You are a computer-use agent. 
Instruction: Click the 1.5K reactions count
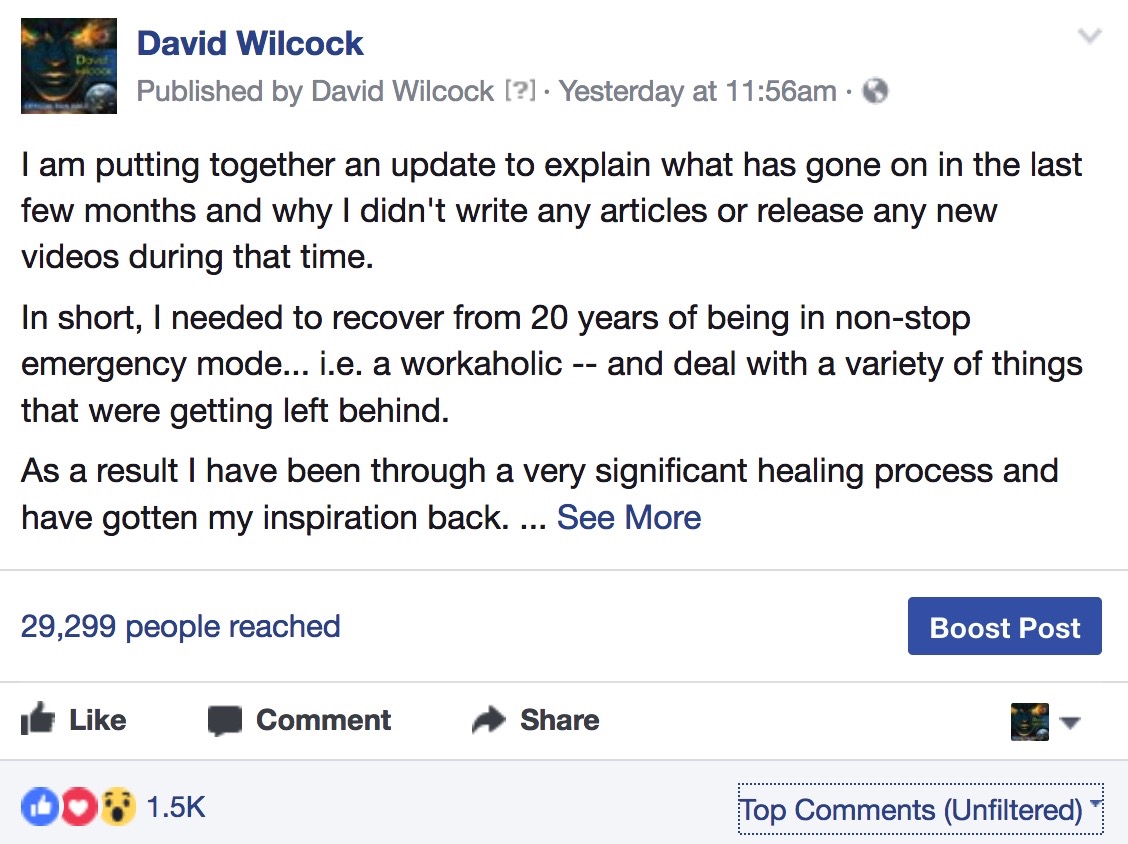(176, 807)
